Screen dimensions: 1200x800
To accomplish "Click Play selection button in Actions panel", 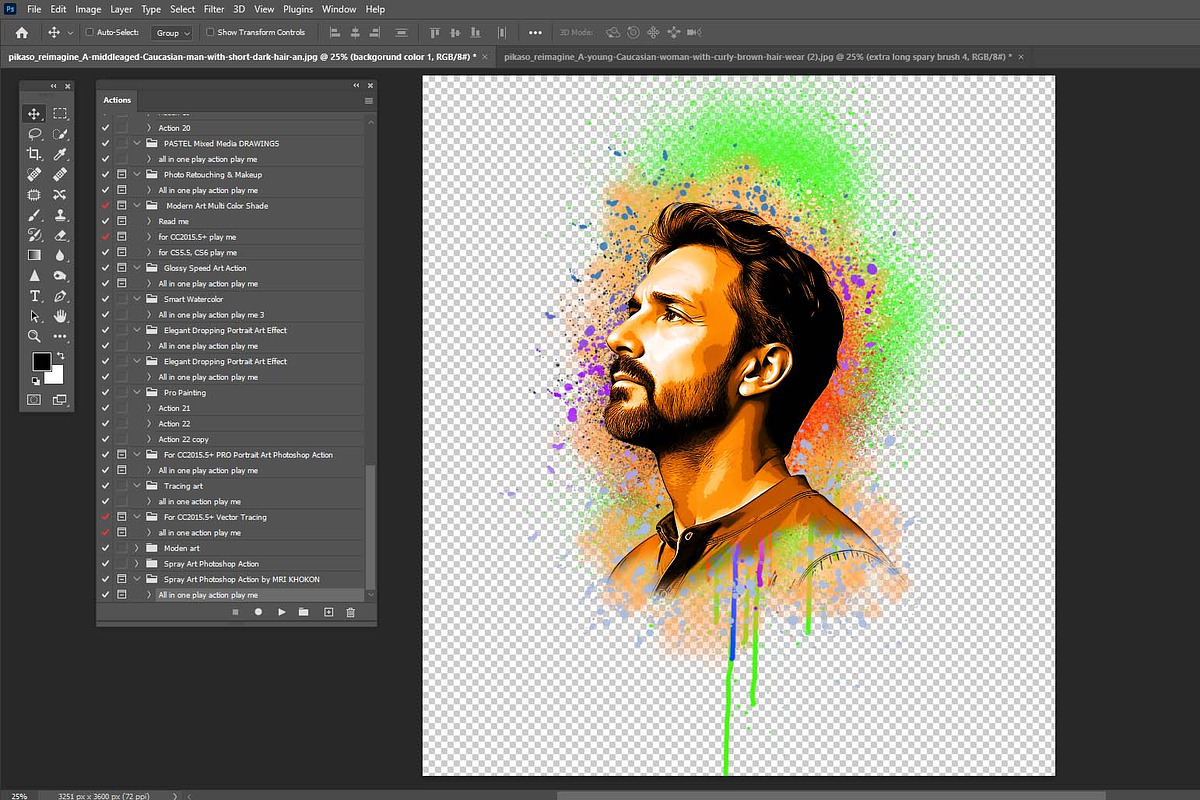I will pos(282,611).
